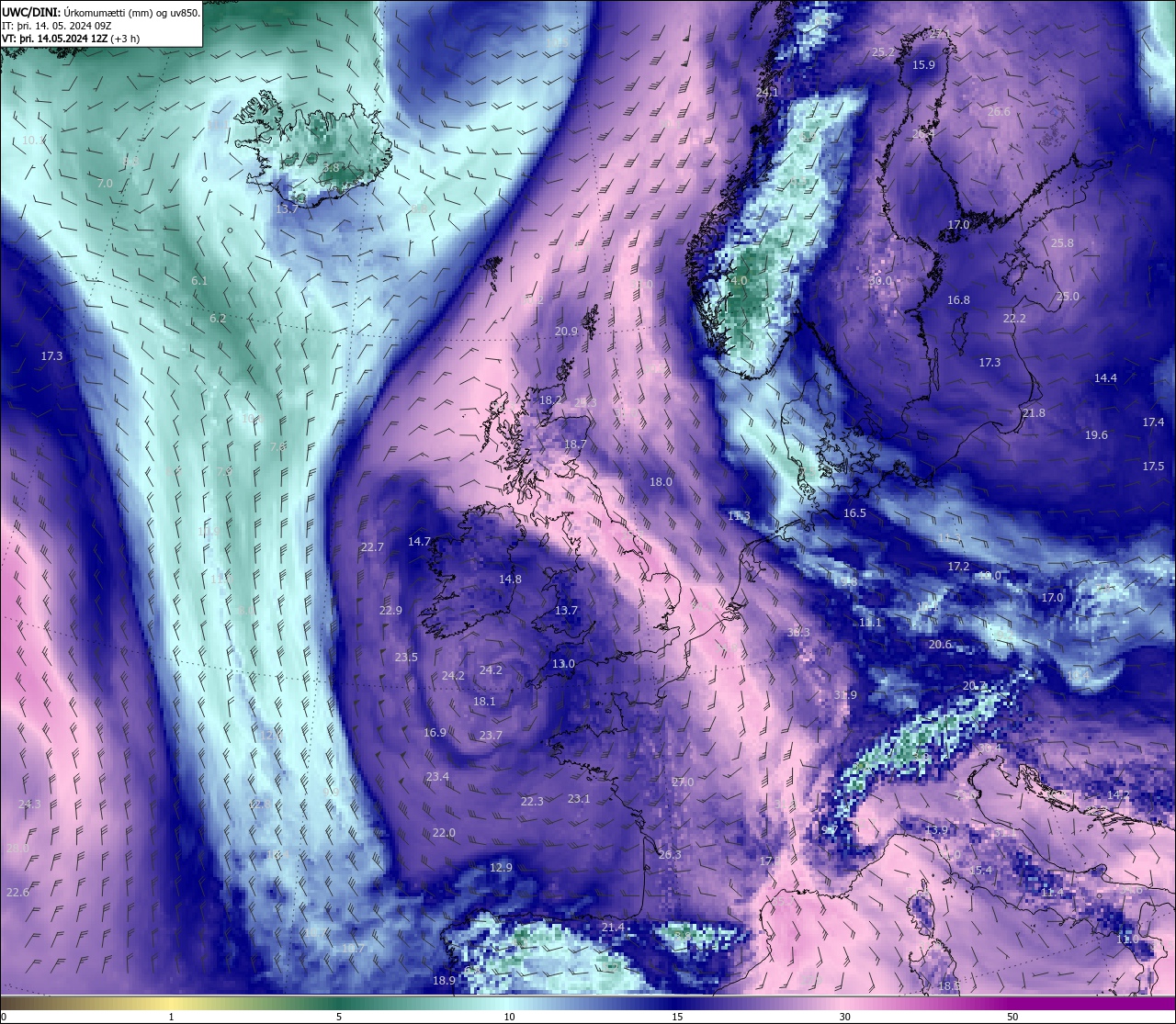Click the 18.1 value in the vortex

484,702
